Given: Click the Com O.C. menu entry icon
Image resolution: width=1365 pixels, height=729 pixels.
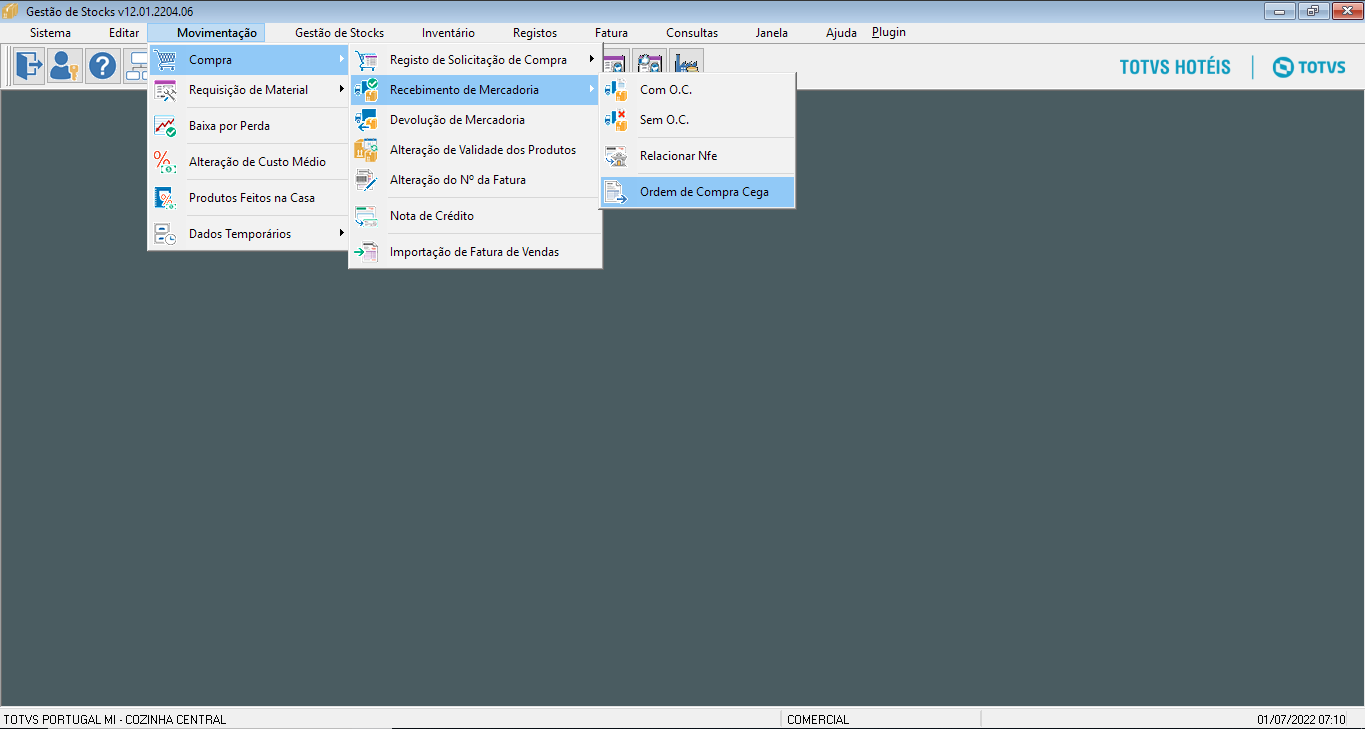Looking at the screenshot, I should coord(615,90).
